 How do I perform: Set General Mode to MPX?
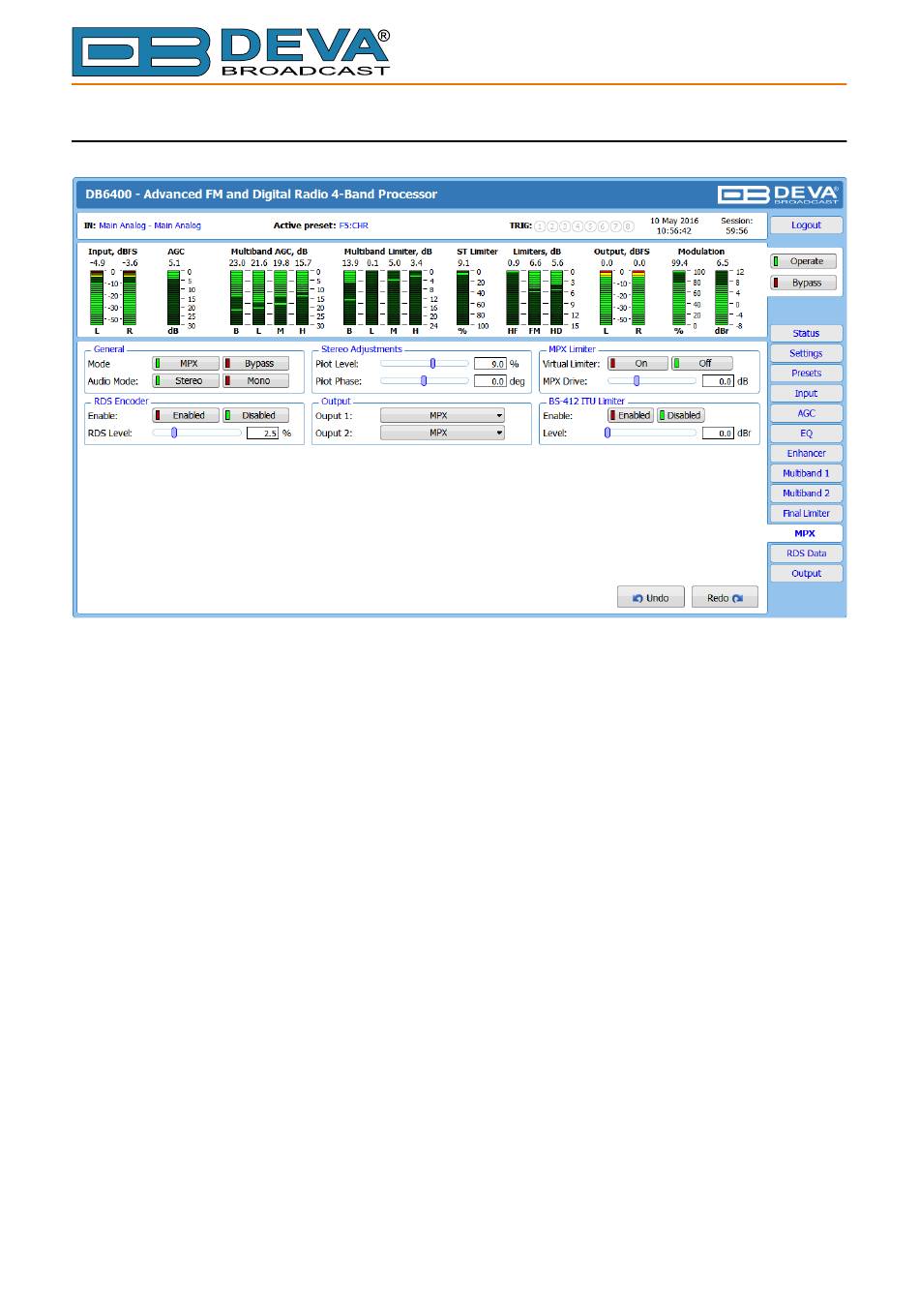(x=186, y=364)
